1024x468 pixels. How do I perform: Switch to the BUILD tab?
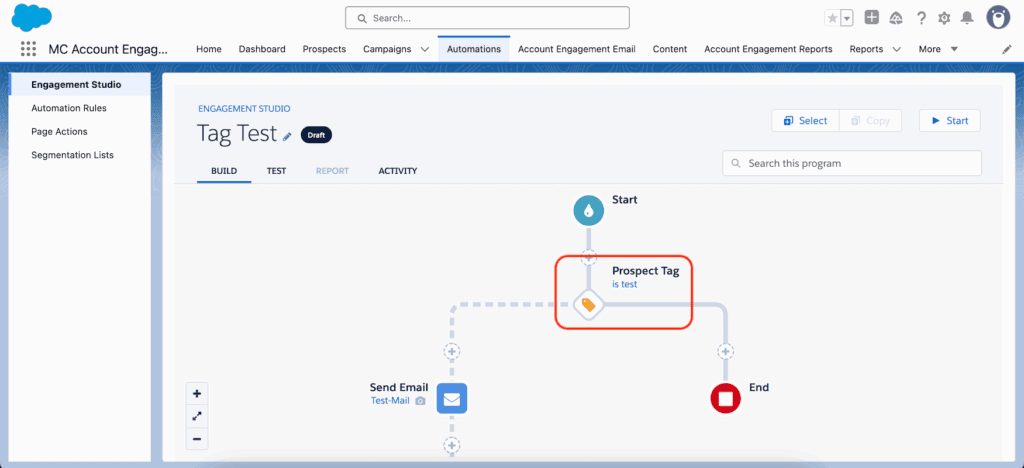[224, 171]
